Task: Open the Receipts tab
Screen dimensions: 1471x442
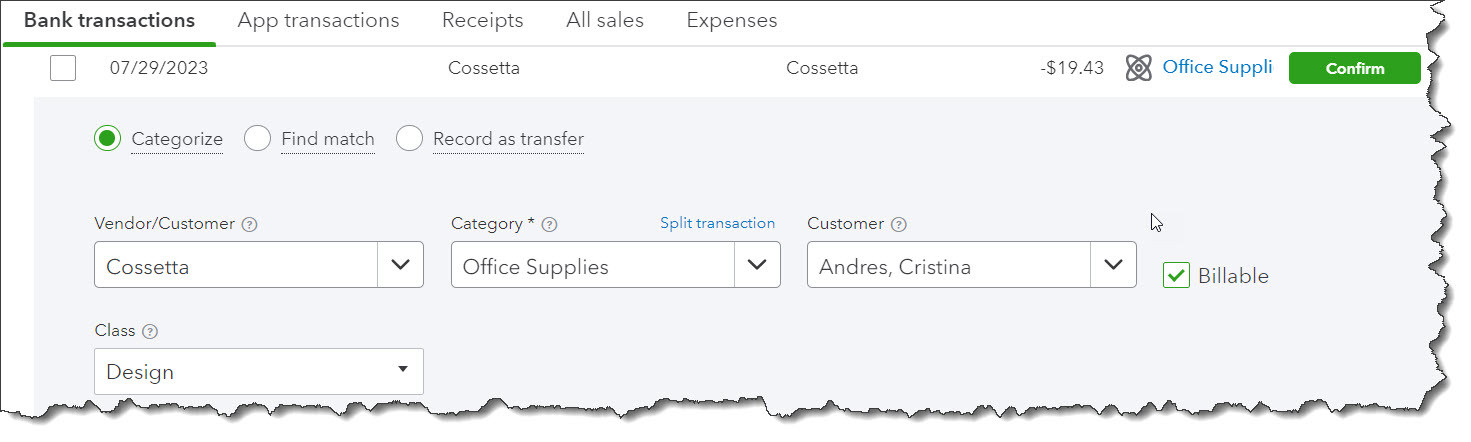Action: pyautogui.click(x=482, y=20)
